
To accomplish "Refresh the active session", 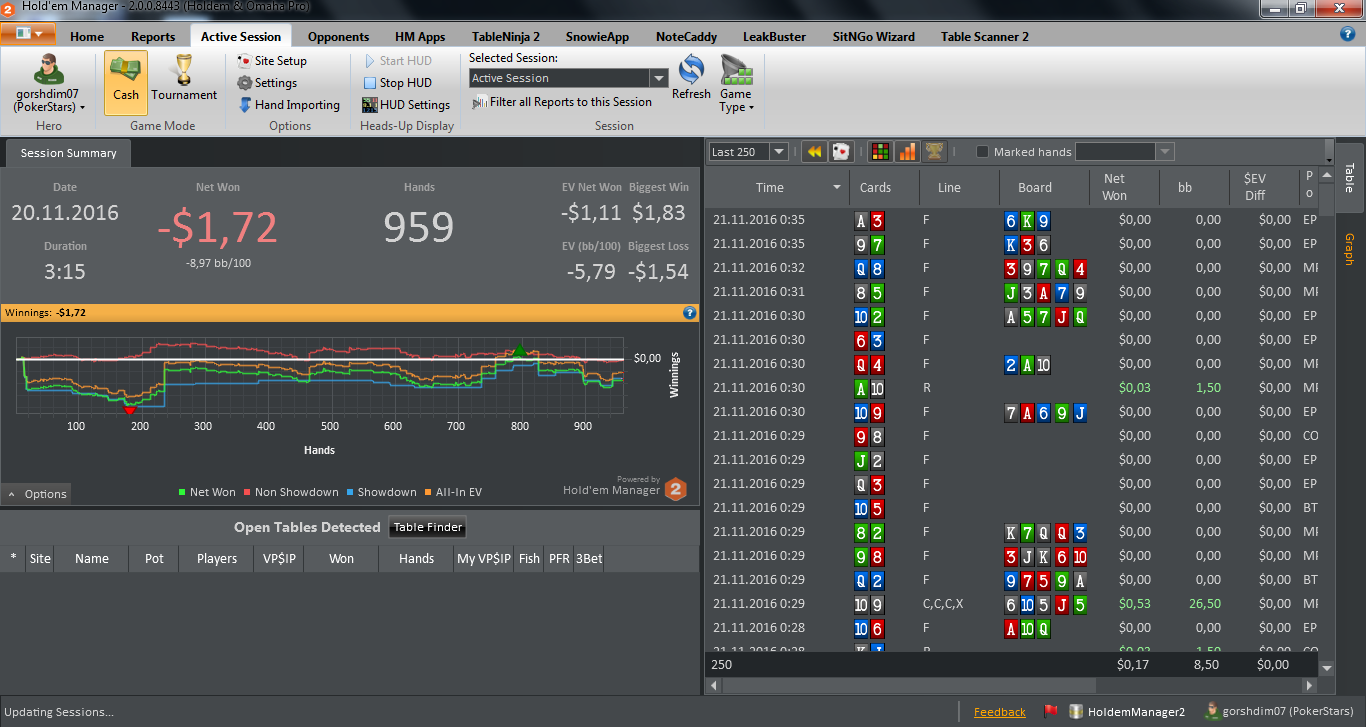I will pos(691,78).
